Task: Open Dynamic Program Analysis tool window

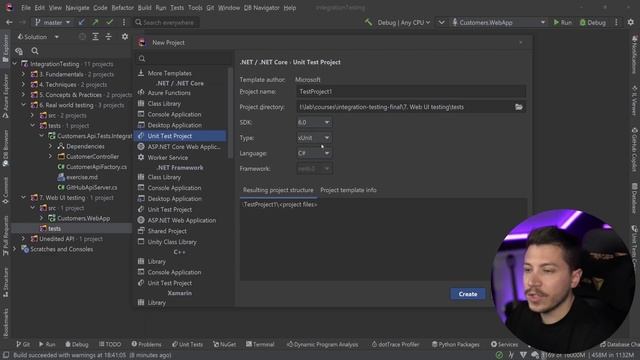Action: tap(322, 344)
